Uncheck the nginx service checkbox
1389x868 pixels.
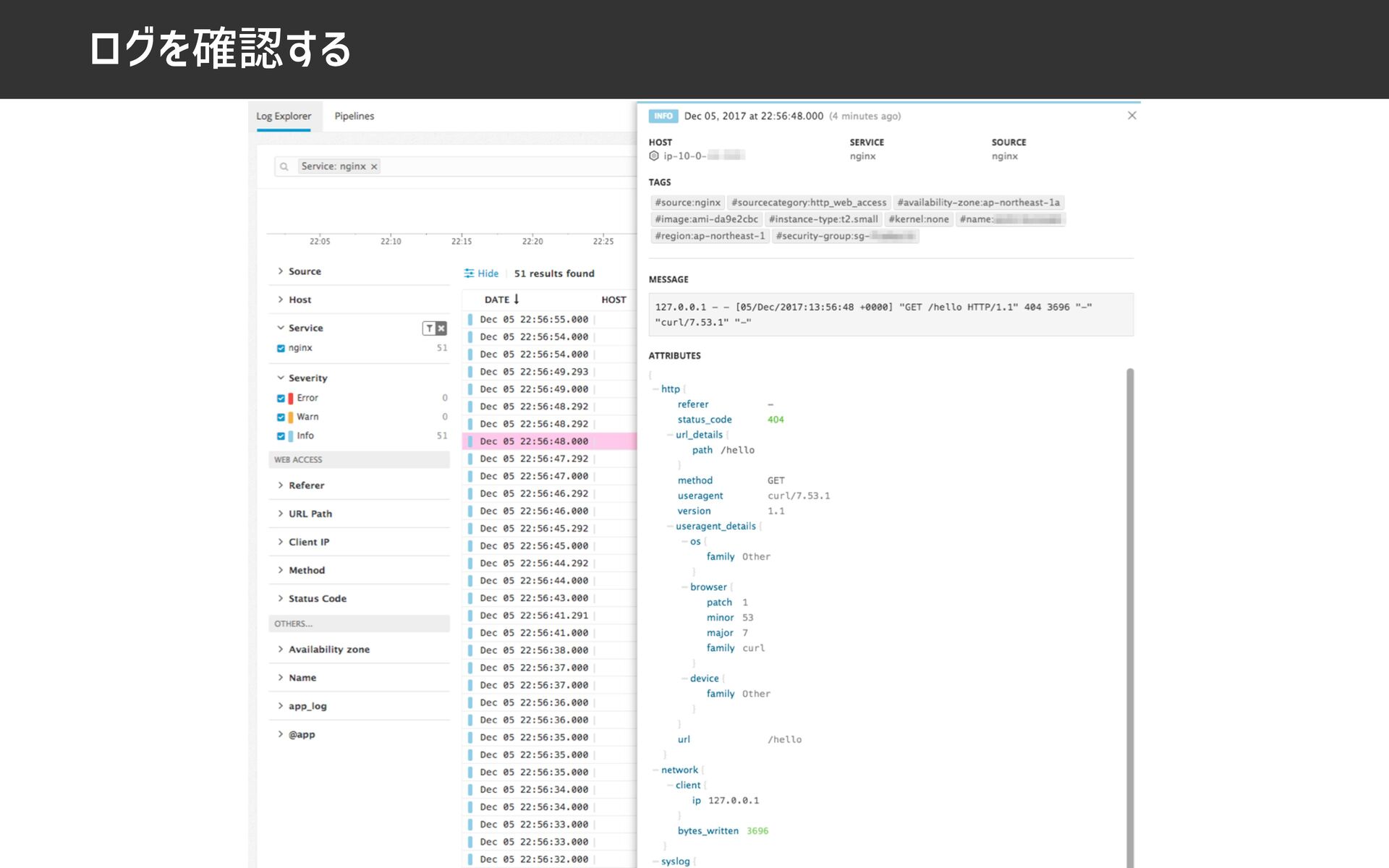281,348
